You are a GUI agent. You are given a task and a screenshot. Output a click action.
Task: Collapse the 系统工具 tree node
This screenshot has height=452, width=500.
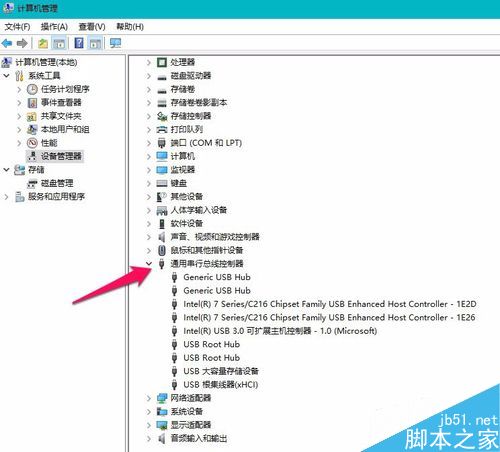6,76
